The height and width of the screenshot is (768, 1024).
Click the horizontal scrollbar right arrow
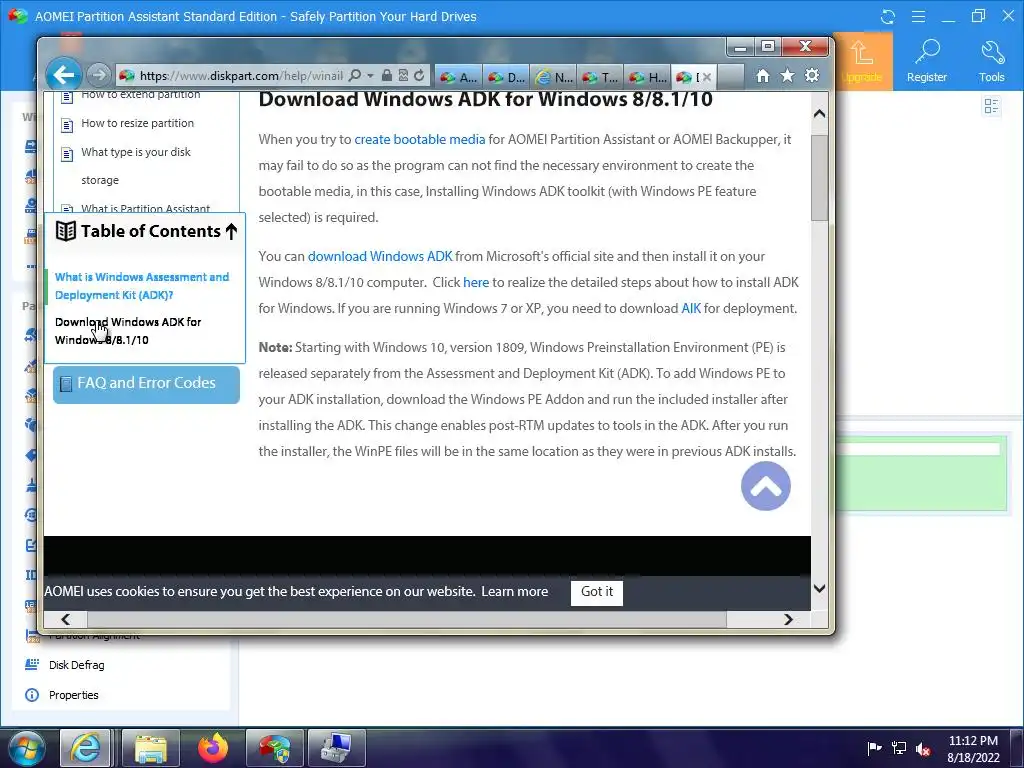[788, 619]
